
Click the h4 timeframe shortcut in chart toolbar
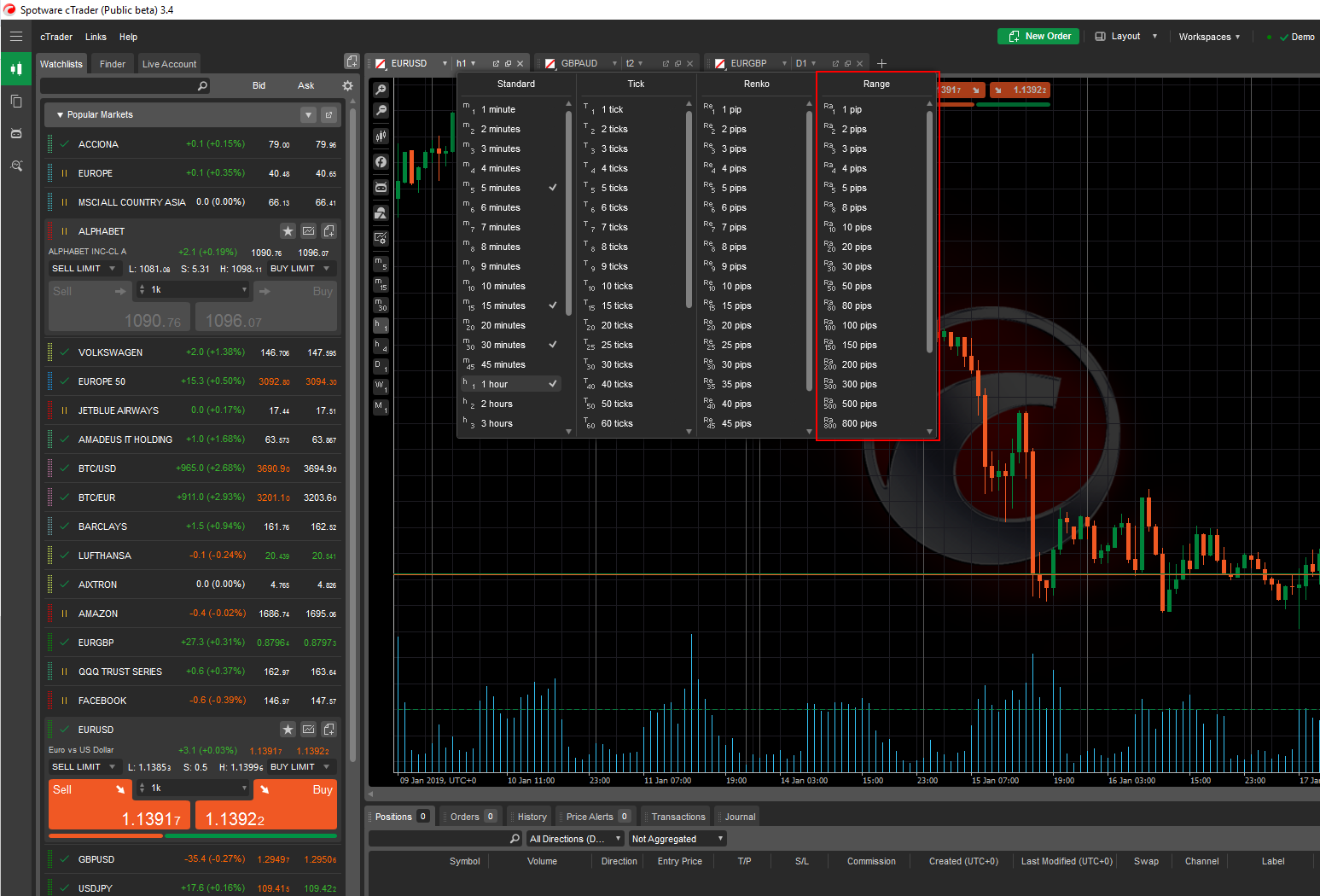381,346
